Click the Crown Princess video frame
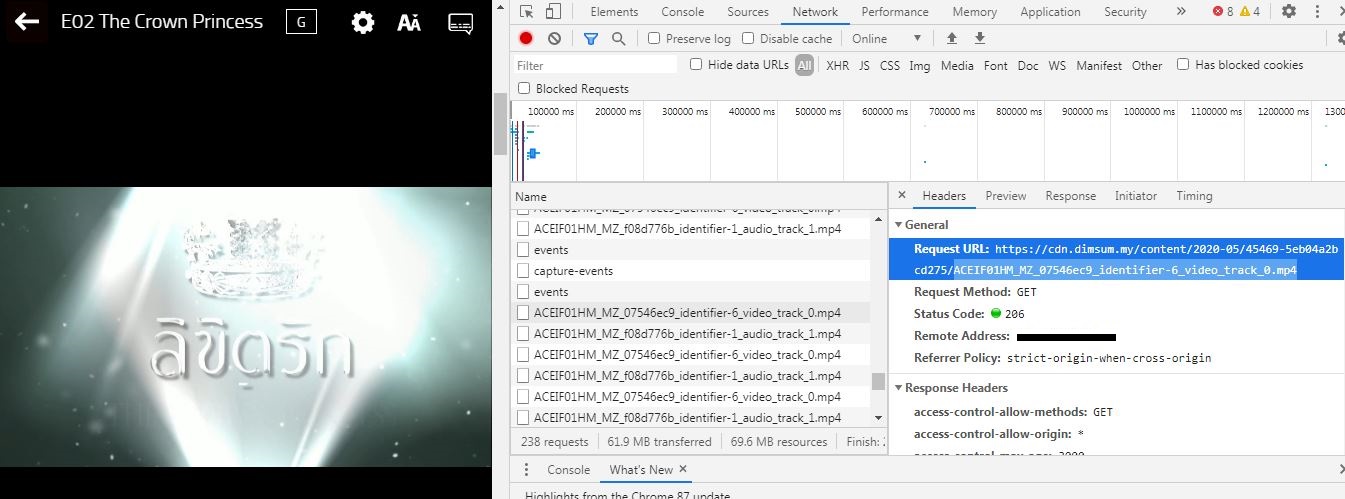 click(246, 326)
